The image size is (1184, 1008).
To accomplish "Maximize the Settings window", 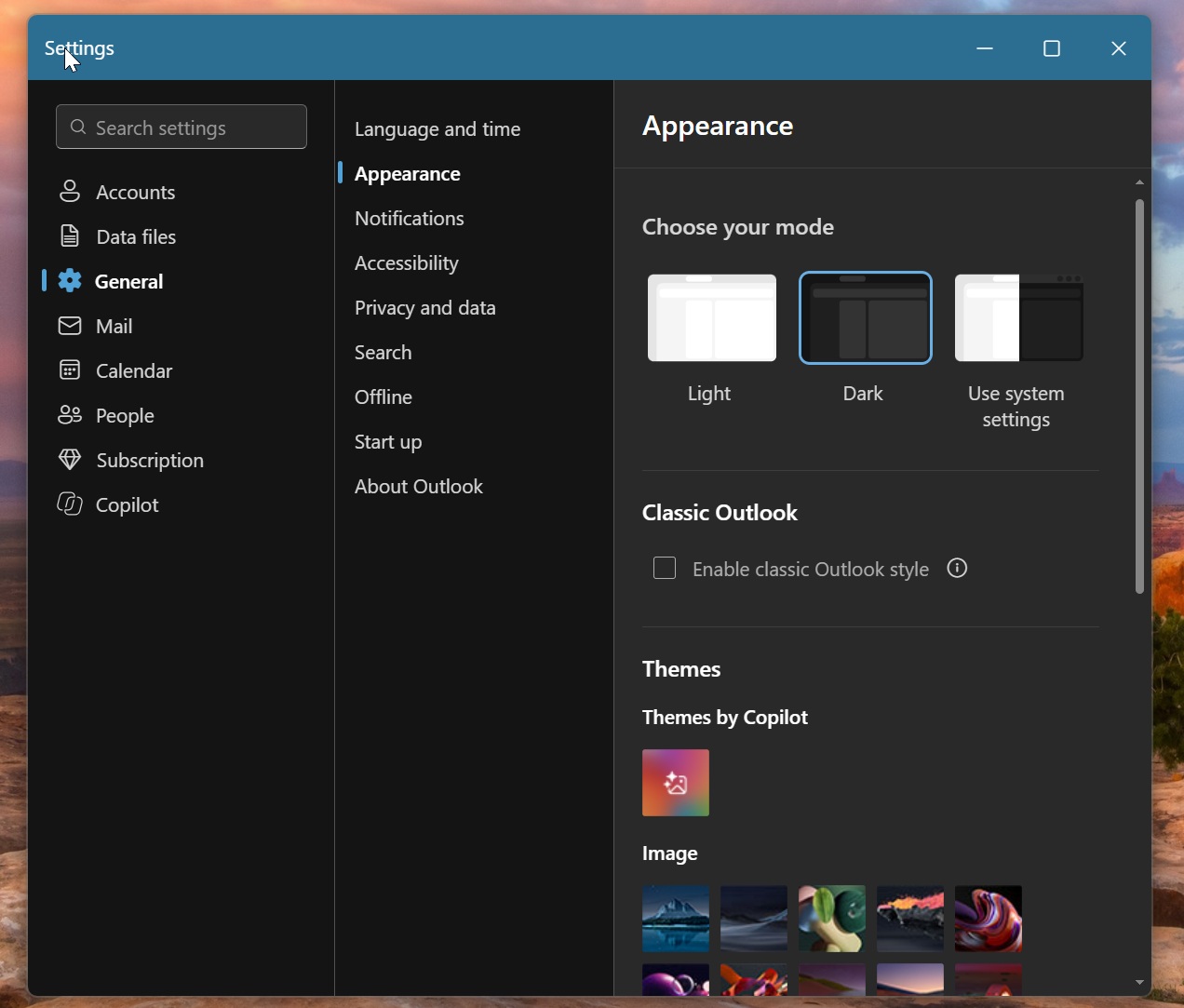I will pos(1052,48).
